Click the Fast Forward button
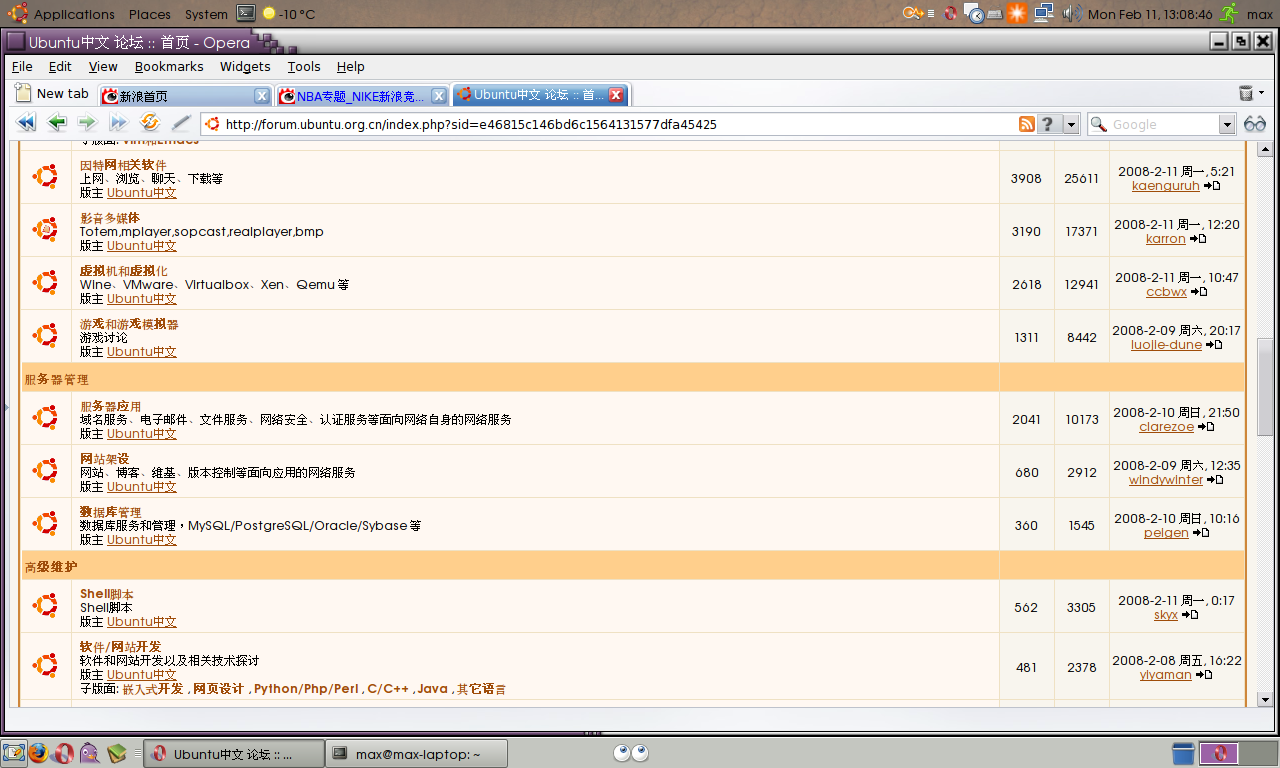Viewport: 1280px width, 768px height. point(118,123)
